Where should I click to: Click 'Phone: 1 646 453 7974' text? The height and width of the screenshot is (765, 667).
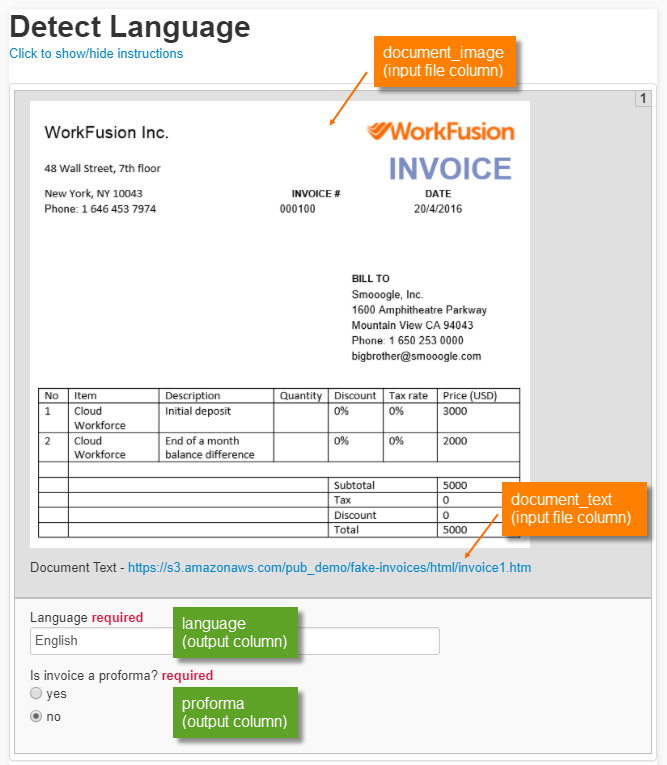point(100,209)
